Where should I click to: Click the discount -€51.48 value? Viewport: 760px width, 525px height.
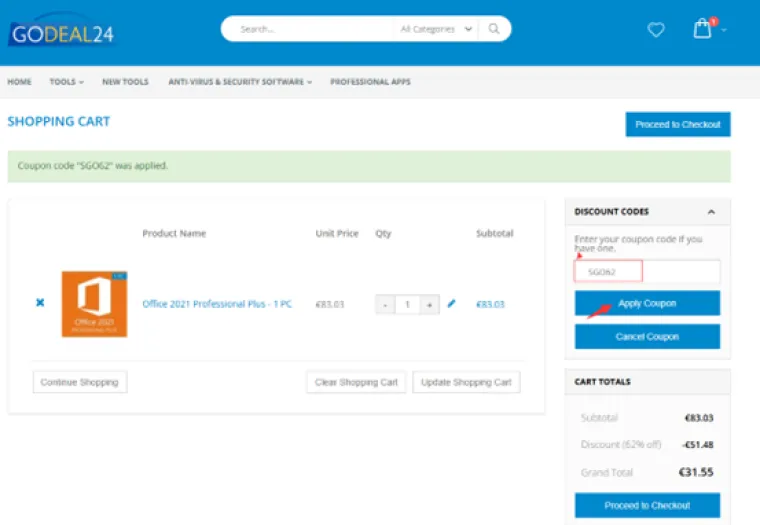pyautogui.click(x=697, y=445)
